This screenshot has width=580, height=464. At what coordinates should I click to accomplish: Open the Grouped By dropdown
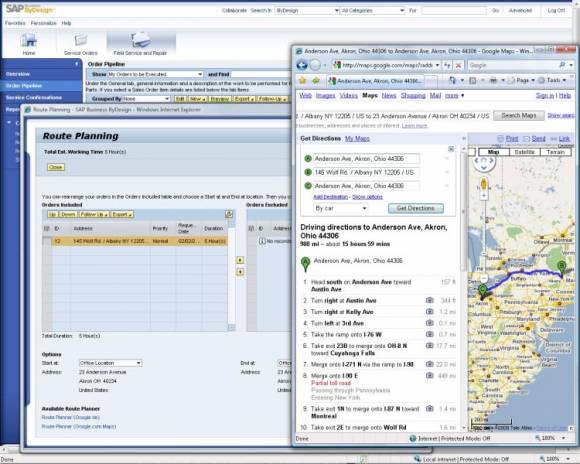tap(167, 99)
